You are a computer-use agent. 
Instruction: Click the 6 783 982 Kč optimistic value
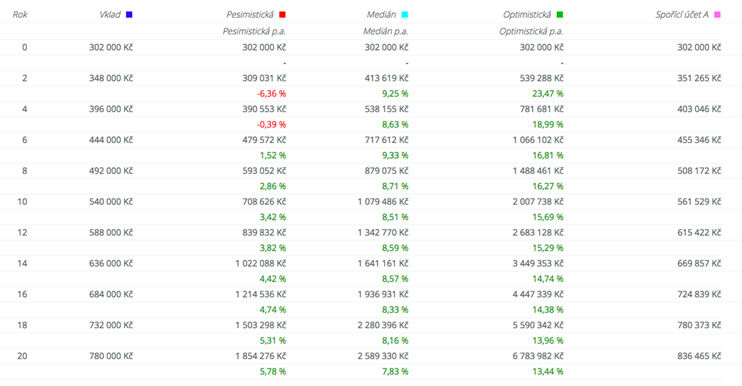pyautogui.click(x=538, y=356)
